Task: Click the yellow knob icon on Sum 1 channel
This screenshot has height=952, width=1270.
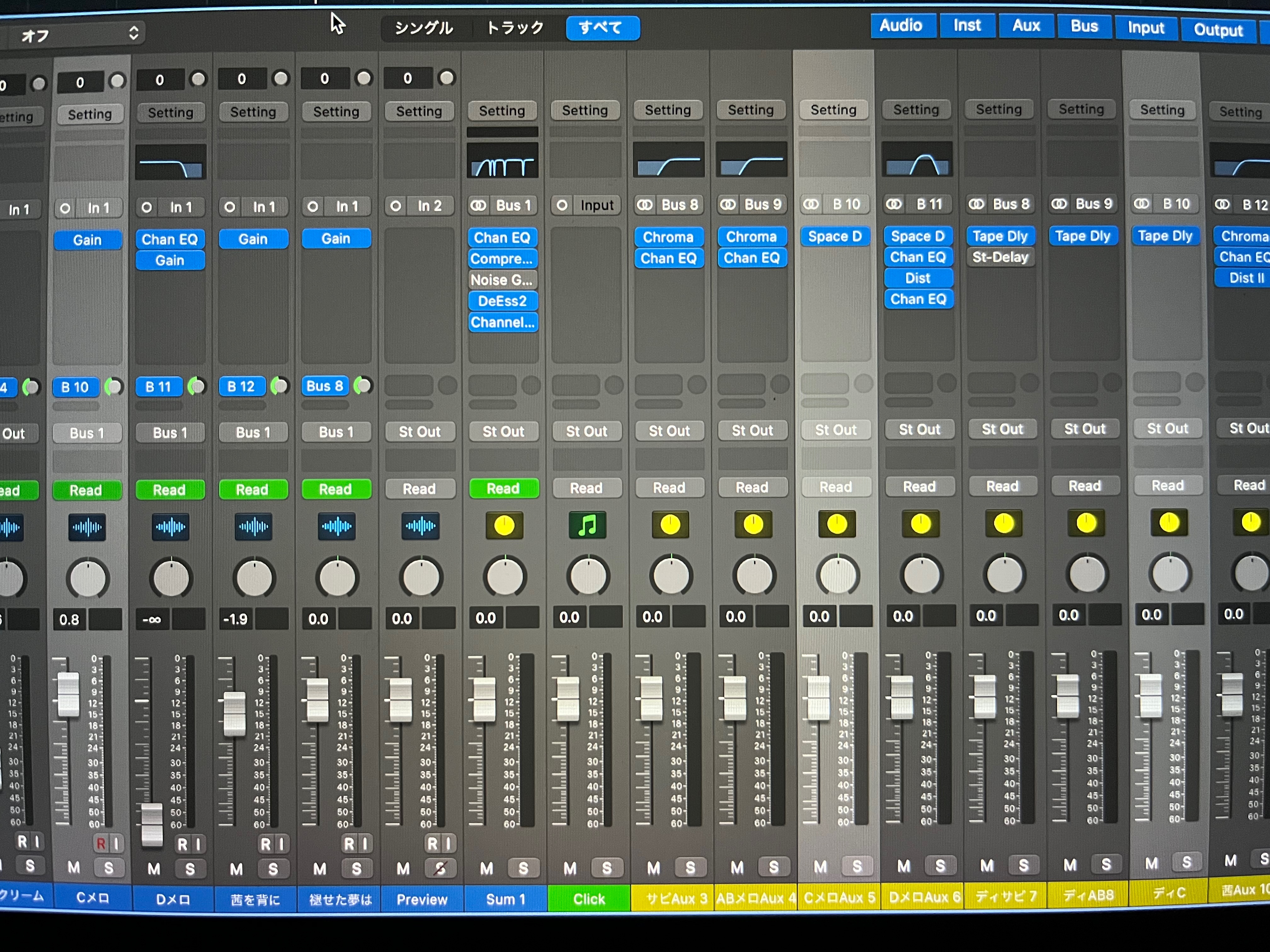Action: tap(504, 526)
